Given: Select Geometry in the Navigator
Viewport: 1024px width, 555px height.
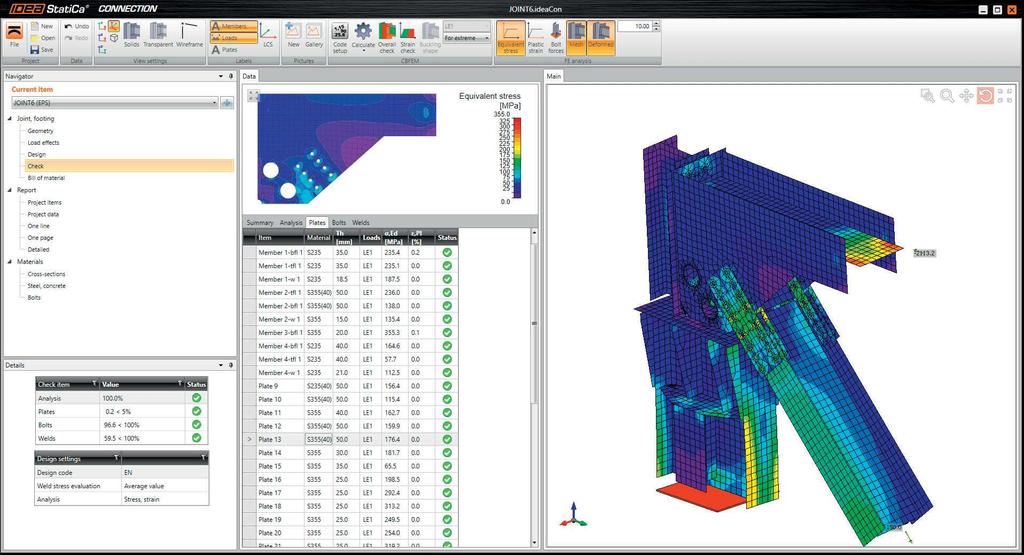Looking at the screenshot, I should 40,131.
